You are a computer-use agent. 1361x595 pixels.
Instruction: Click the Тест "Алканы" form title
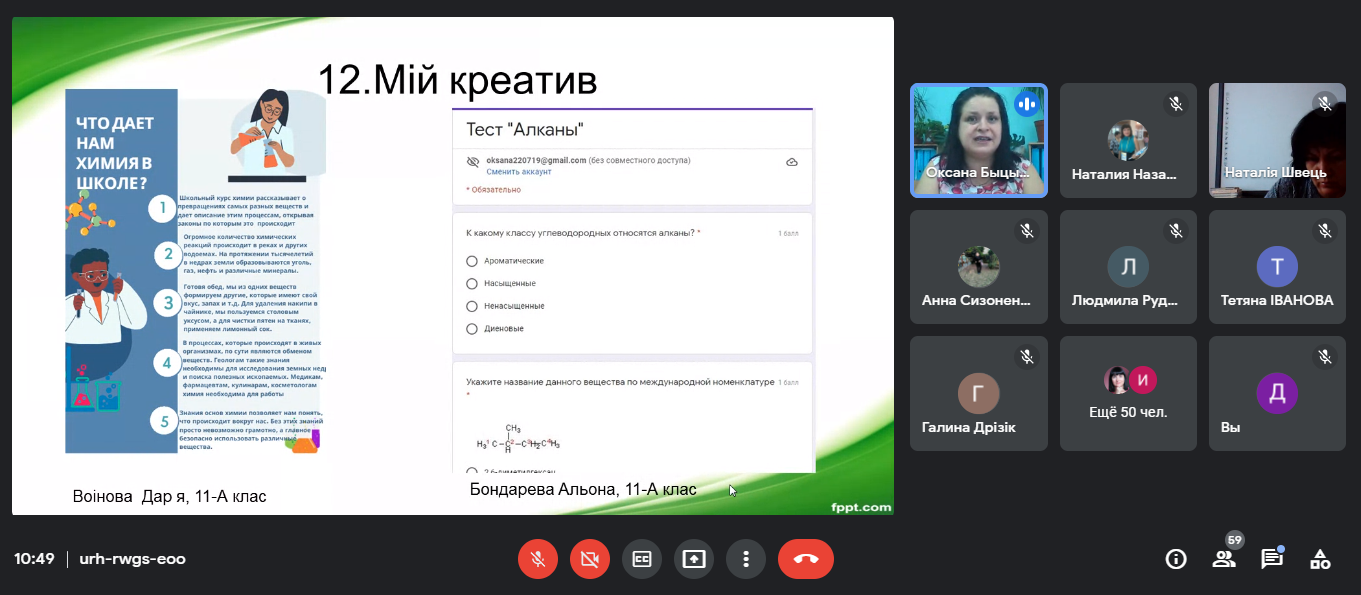click(525, 129)
